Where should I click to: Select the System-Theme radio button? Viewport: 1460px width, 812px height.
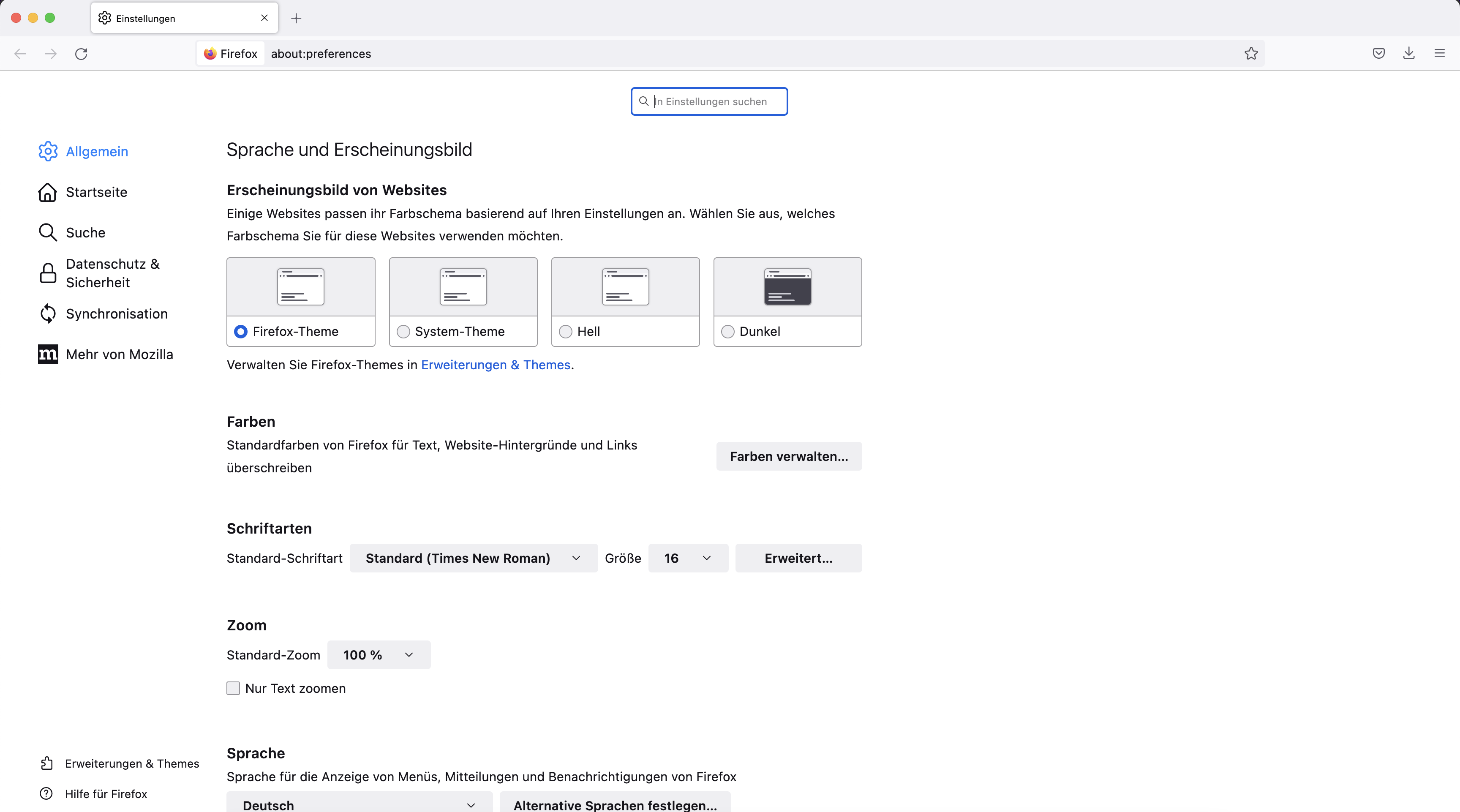pyautogui.click(x=403, y=332)
